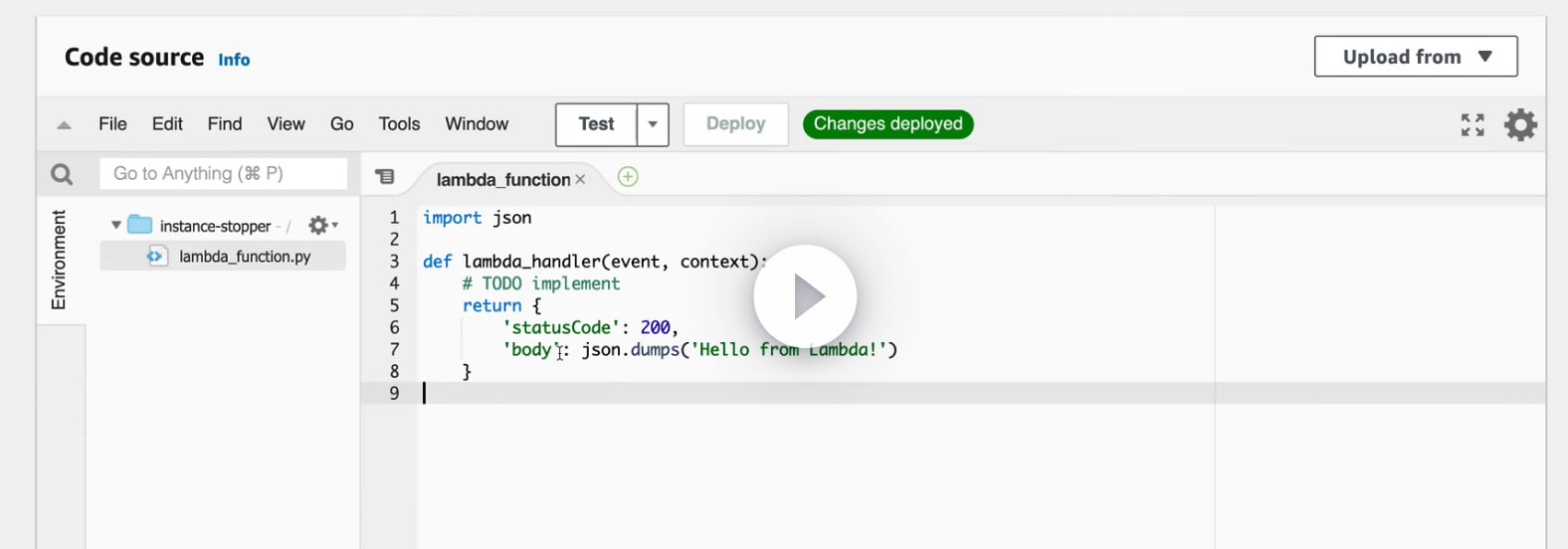This screenshot has width=1568, height=549.
Task: Close the lambda_function tab
Action: pyautogui.click(x=580, y=179)
